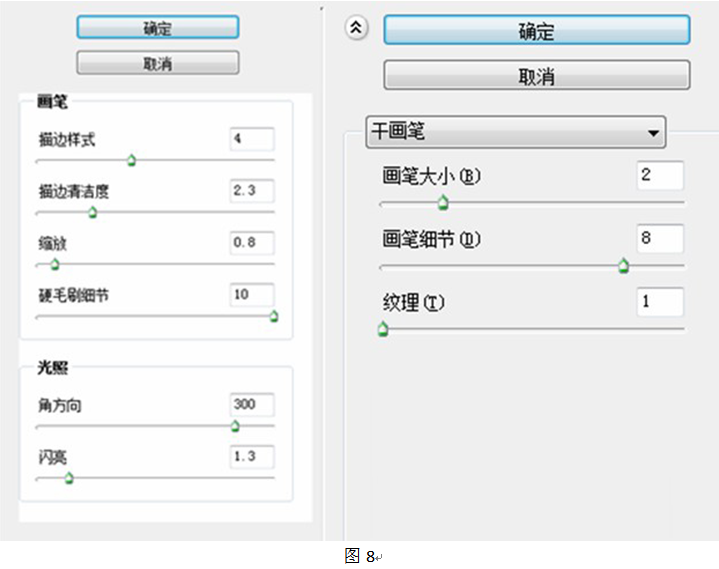Click the left panel 取消 button
The width and height of the screenshot is (719, 569).
tap(158, 62)
